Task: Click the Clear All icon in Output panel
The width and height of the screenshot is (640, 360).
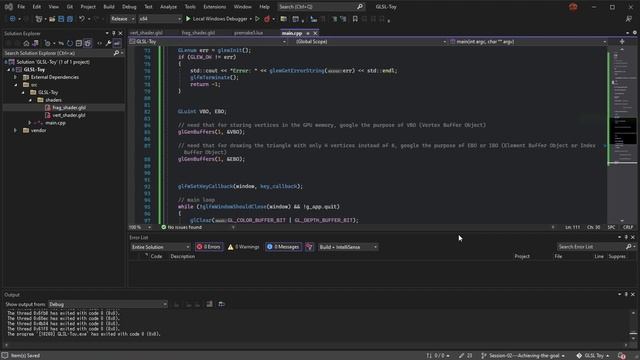Action: pyautogui.click(x=209, y=304)
